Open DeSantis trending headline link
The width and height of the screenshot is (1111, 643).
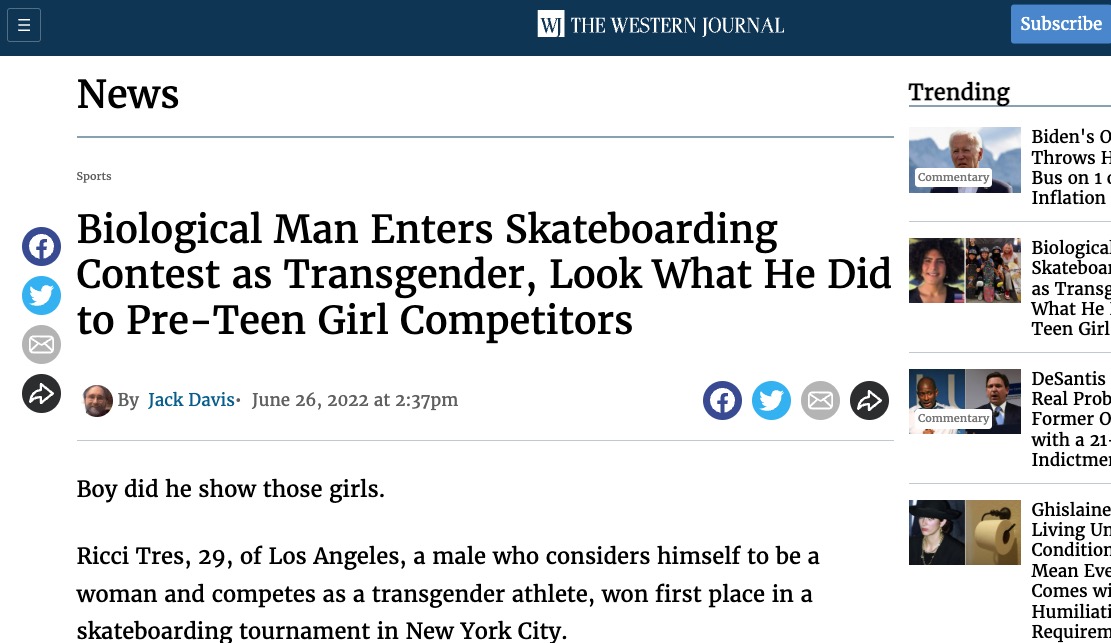(x=1071, y=419)
